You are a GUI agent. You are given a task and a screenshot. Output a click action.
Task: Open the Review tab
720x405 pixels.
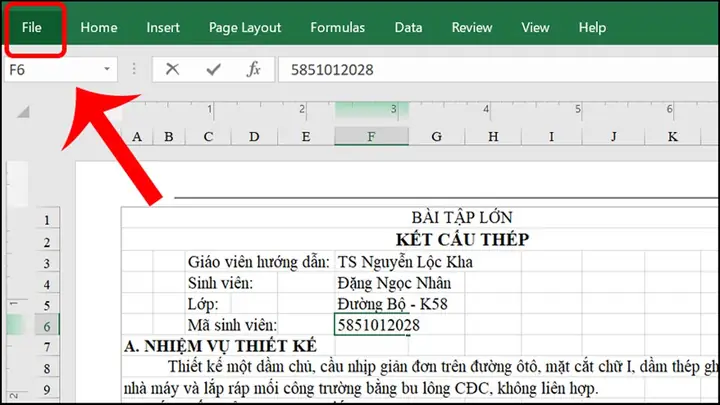coord(472,28)
